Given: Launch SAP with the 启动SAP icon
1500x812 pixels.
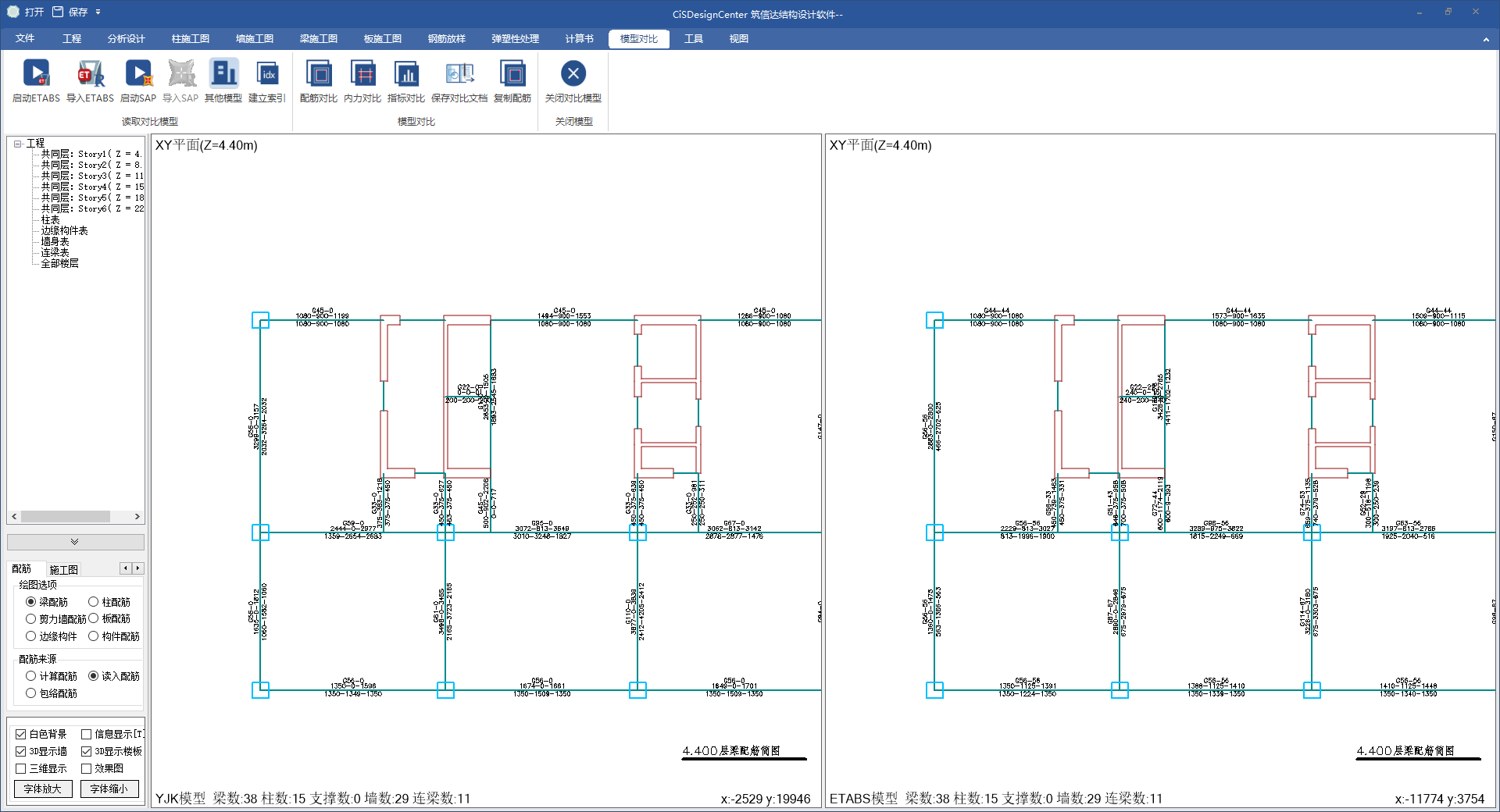Looking at the screenshot, I should tap(138, 74).
